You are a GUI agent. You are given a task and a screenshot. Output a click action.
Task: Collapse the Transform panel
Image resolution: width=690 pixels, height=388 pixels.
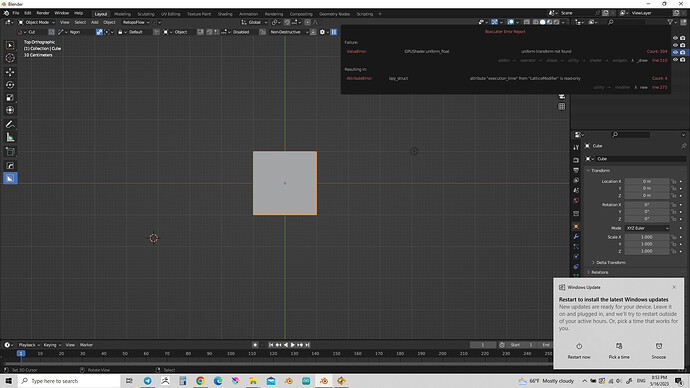[600, 170]
